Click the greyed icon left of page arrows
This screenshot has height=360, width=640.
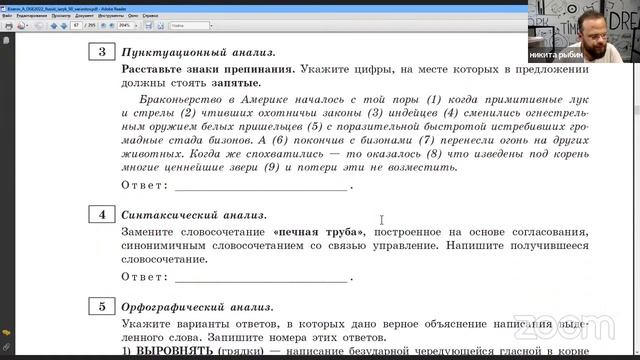pos(39,26)
